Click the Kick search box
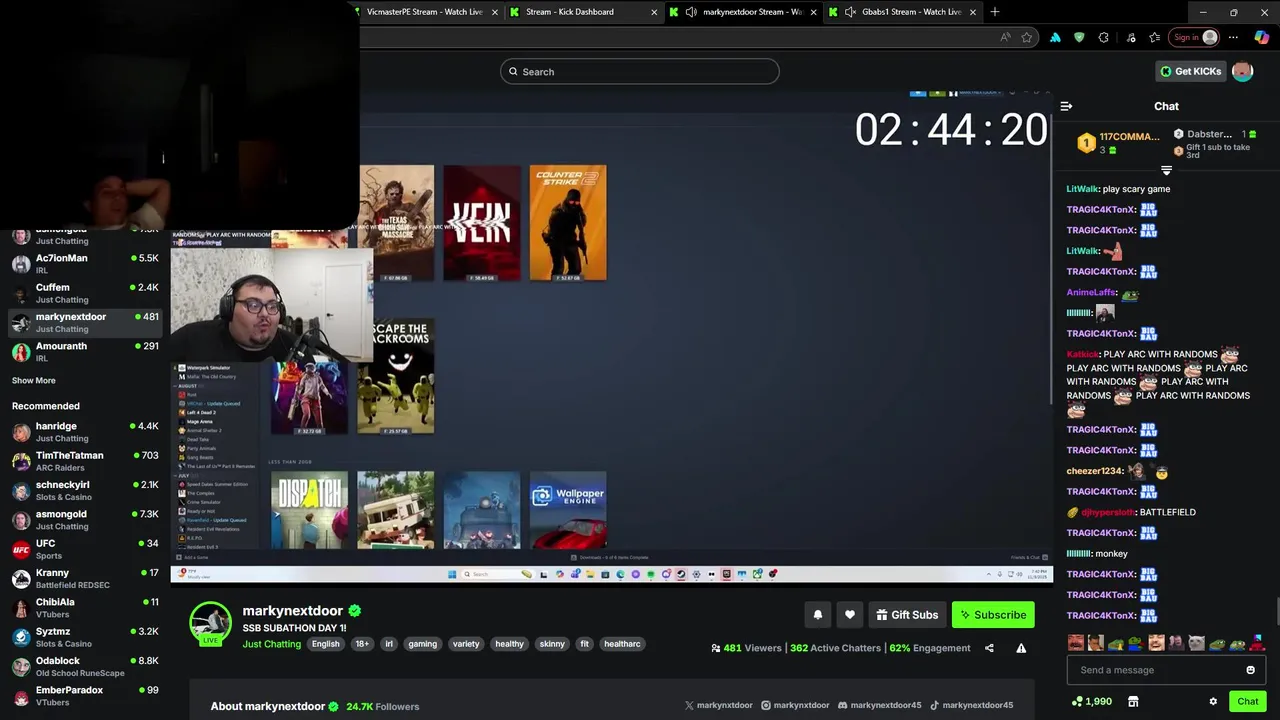The height and width of the screenshot is (720, 1280). [x=640, y=71]
